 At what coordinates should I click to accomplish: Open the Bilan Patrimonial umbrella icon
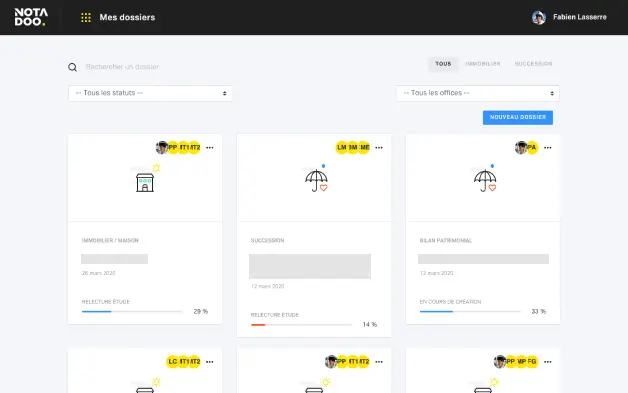pyautogui.click(x=485, y=180)
